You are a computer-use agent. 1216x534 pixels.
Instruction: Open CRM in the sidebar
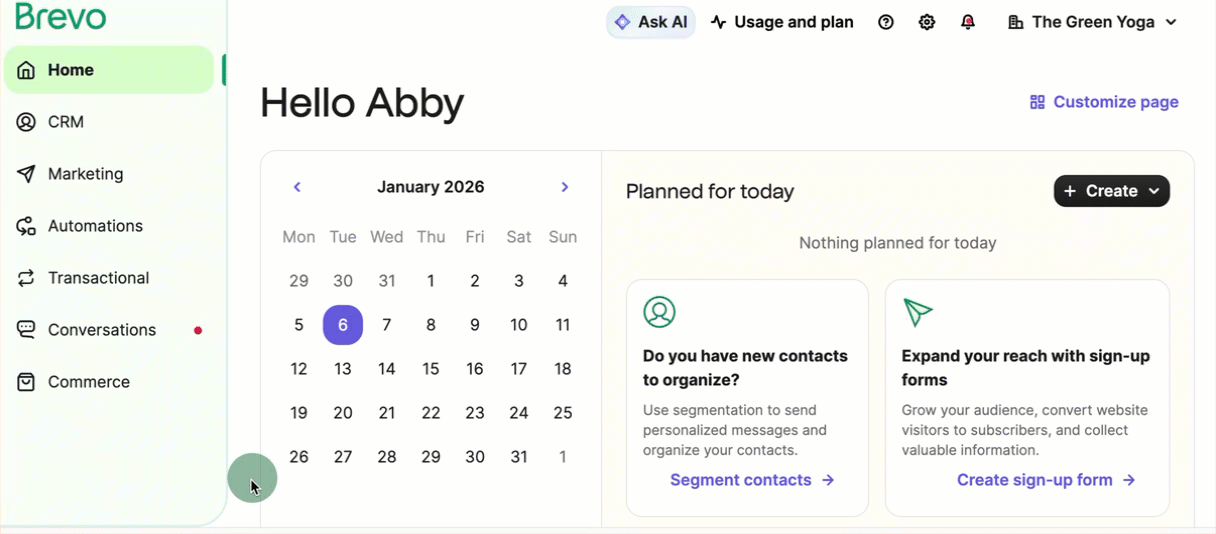pyautogui.click(x=66, y=122)
